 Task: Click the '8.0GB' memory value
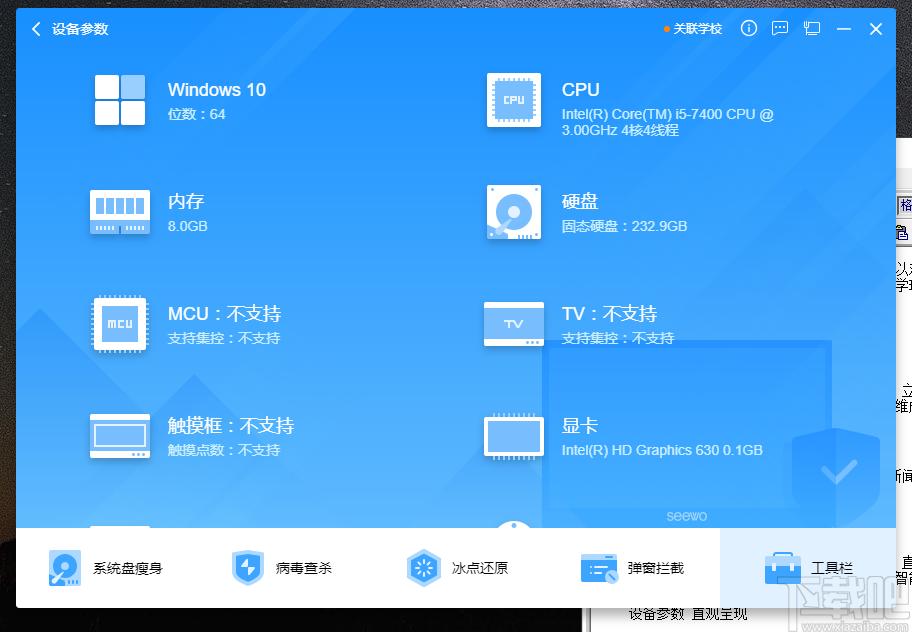point(187,226)
